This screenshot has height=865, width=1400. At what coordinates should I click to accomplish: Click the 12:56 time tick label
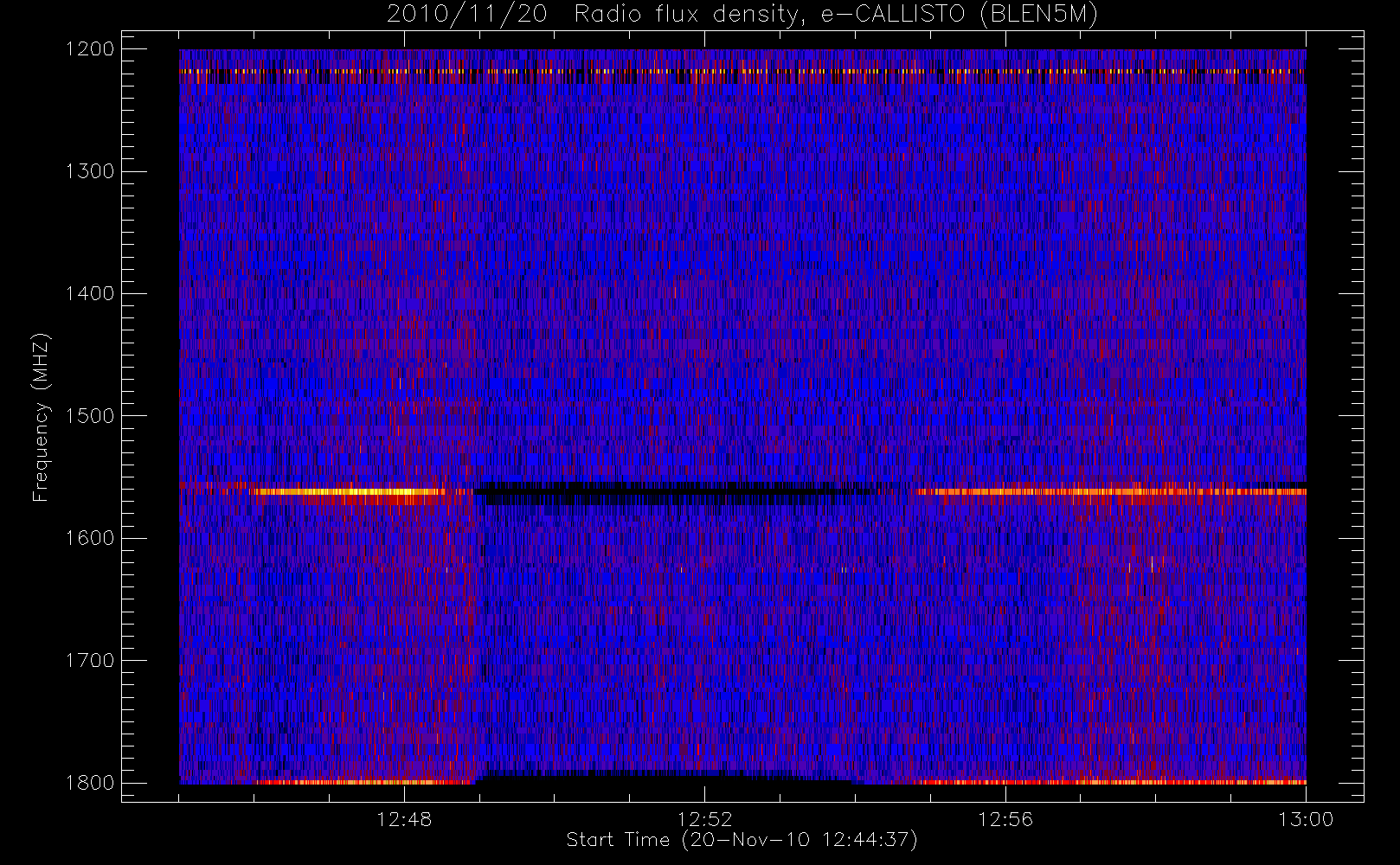pyautogui.click(x=1005, y=819)
